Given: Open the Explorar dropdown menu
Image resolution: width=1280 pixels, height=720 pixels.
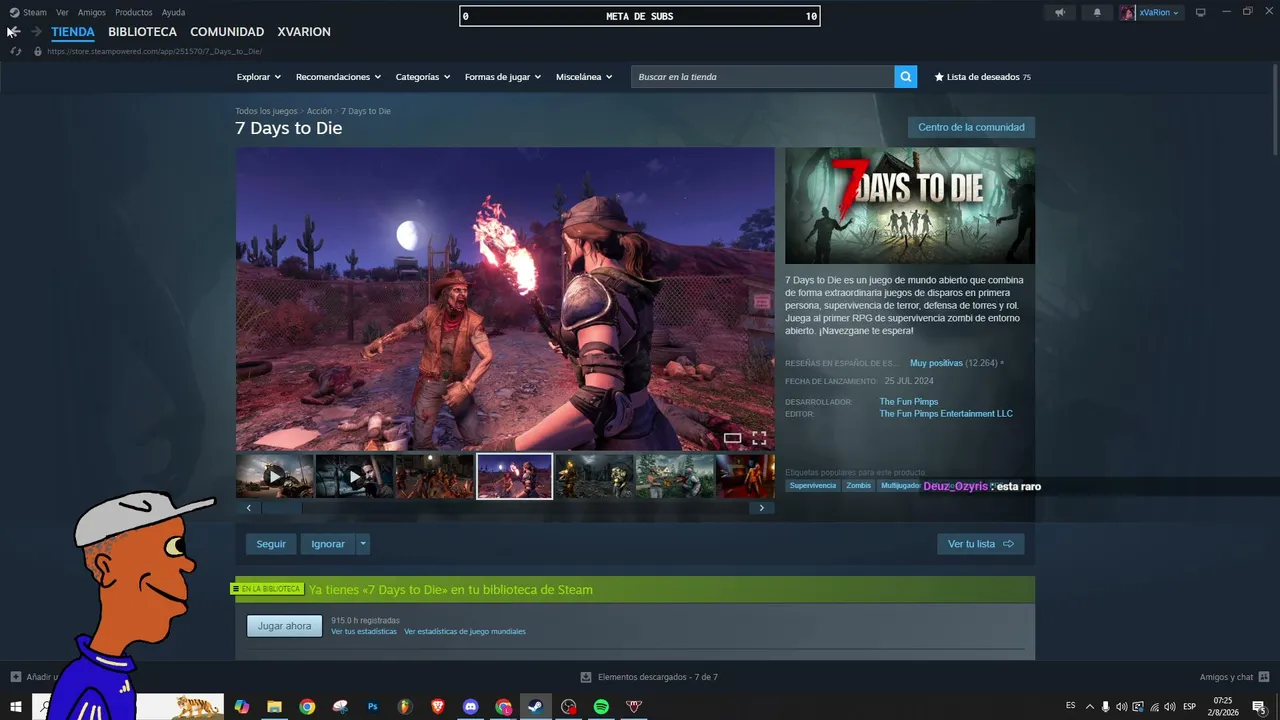Looking at the screenshot, I should (x=259, y=77).
